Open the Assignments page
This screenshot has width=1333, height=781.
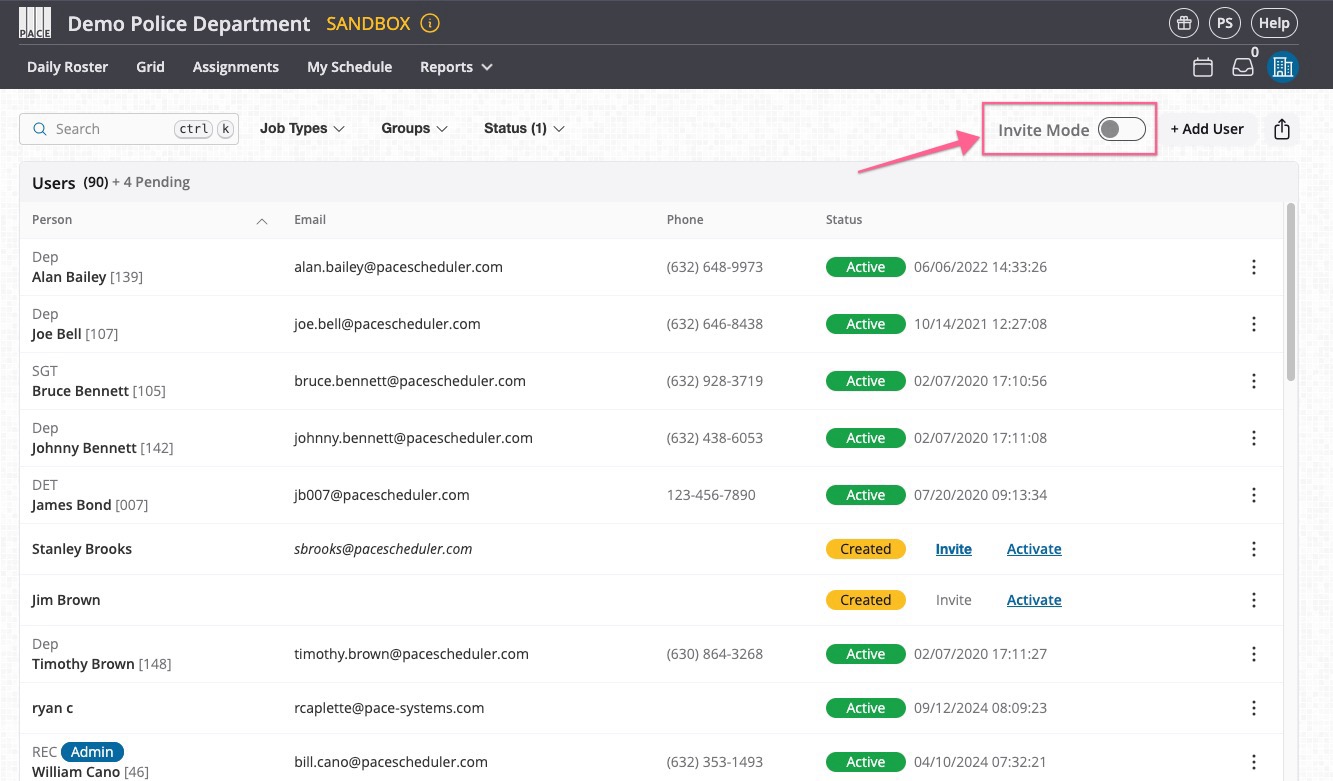click(x=235, y=67)
